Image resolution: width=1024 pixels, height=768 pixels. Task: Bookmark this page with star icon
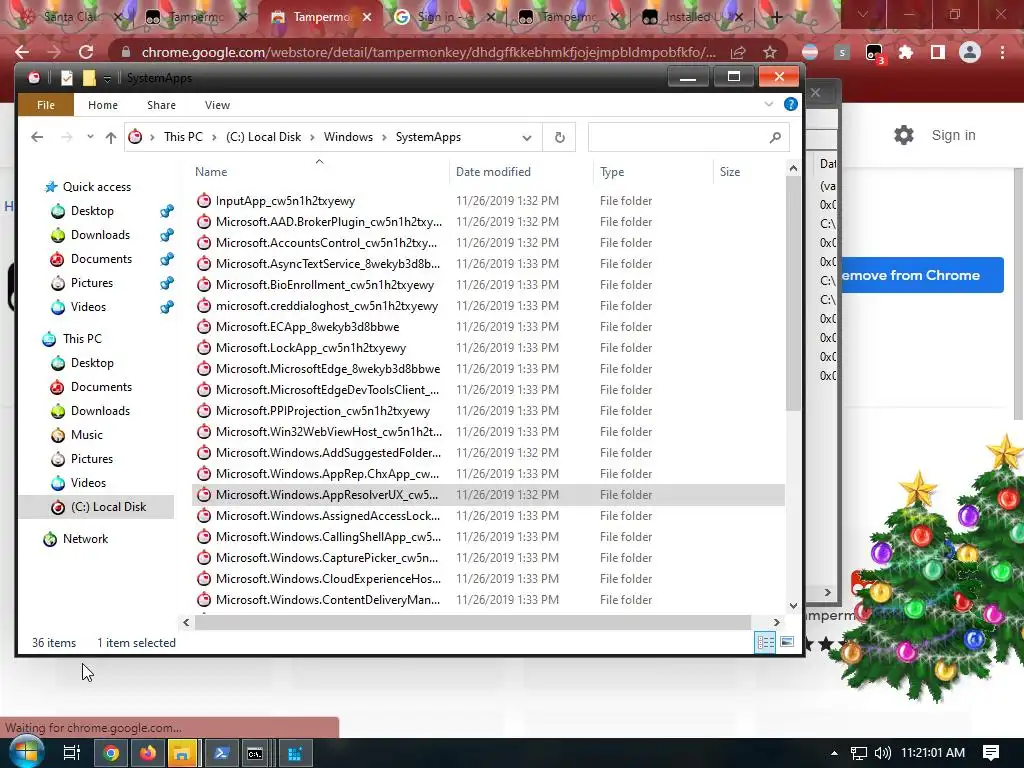pos(770,52)
